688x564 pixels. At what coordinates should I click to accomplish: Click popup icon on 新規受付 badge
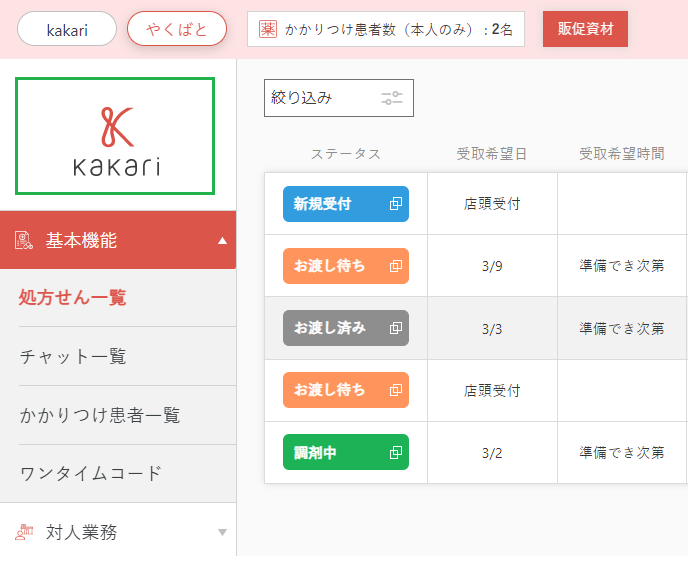pyautogui.click(x=396, y=204)
